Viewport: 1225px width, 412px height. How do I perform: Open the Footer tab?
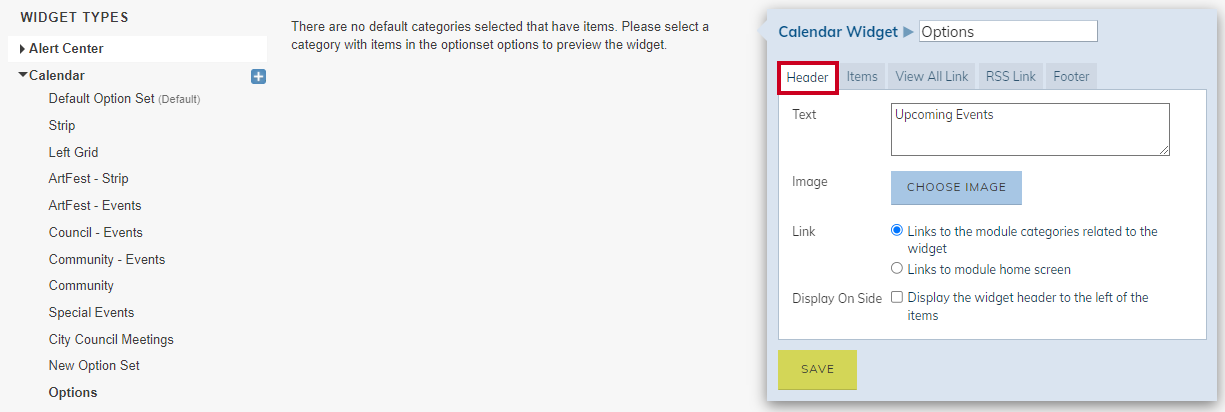1071,76
